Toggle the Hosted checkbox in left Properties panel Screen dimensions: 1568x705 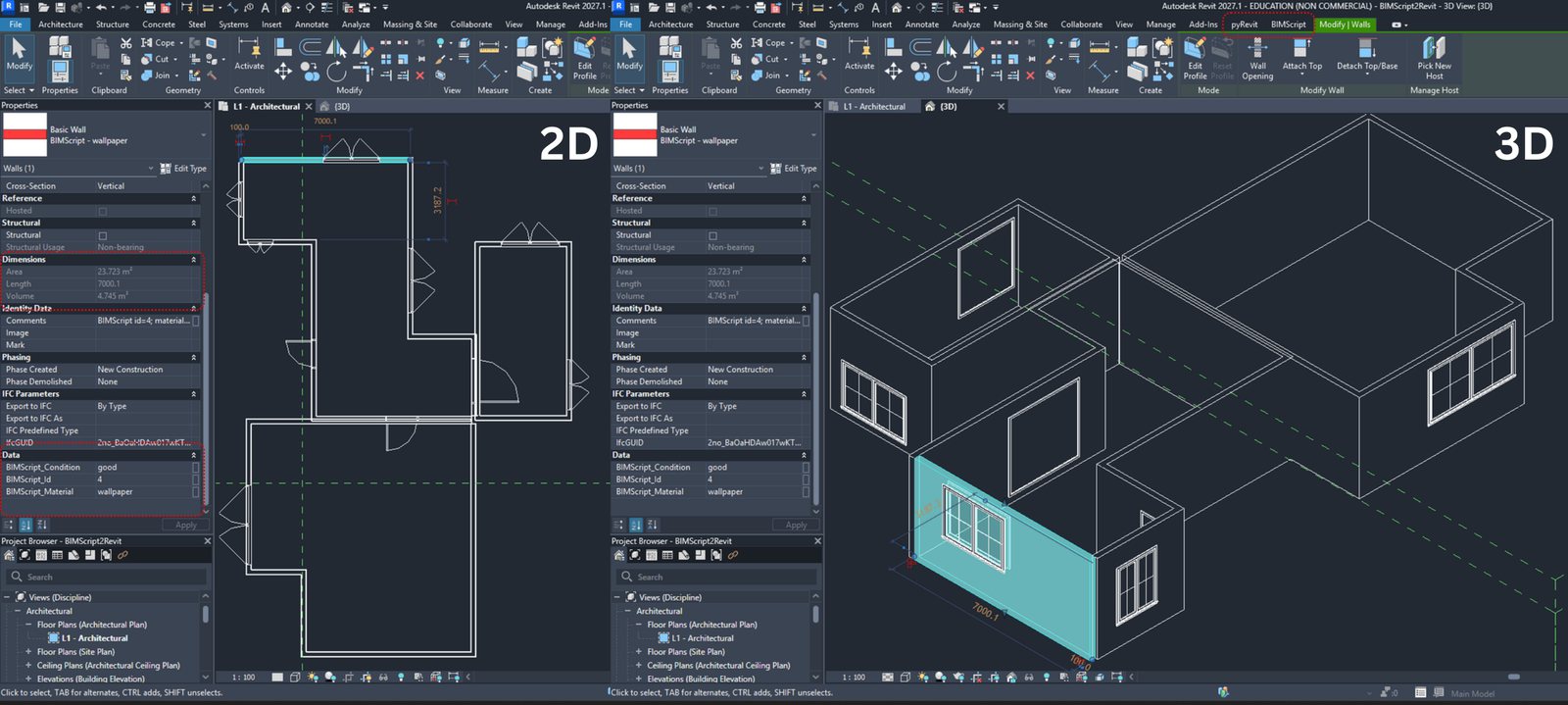click(102, 211)
